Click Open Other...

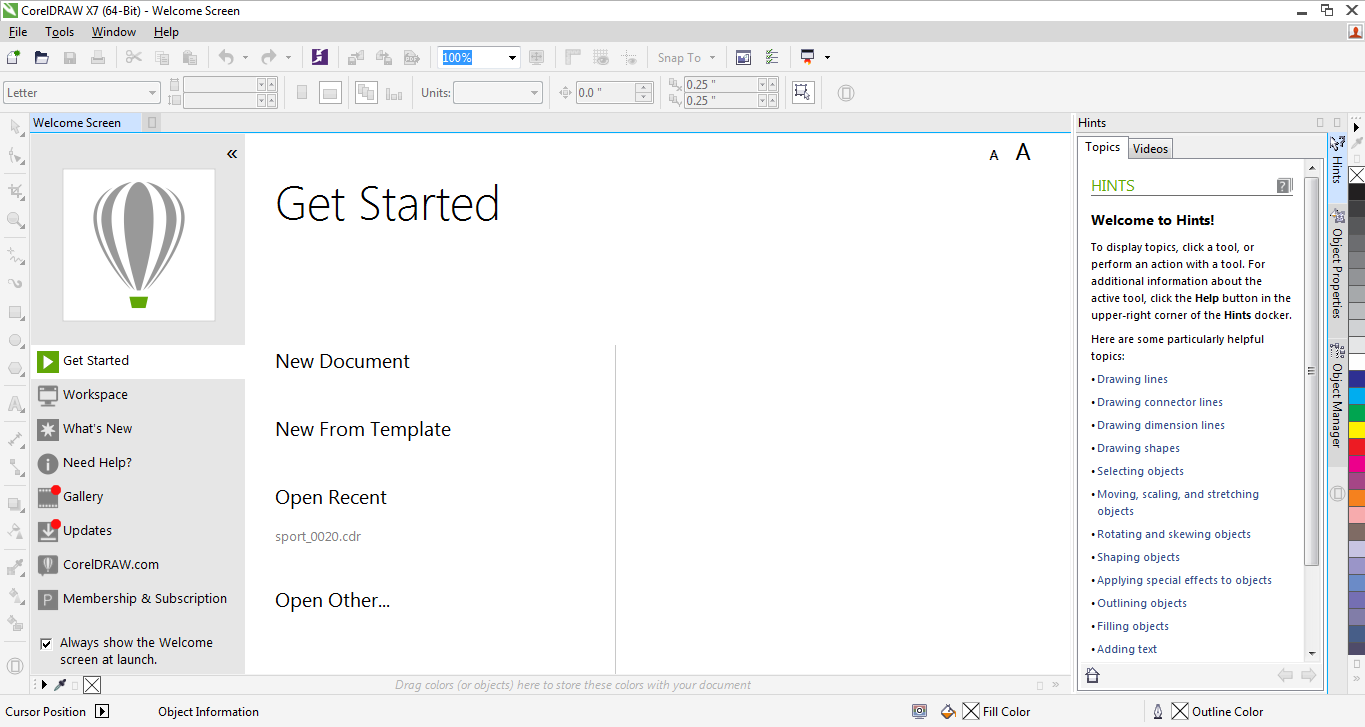tap(333, 601)
